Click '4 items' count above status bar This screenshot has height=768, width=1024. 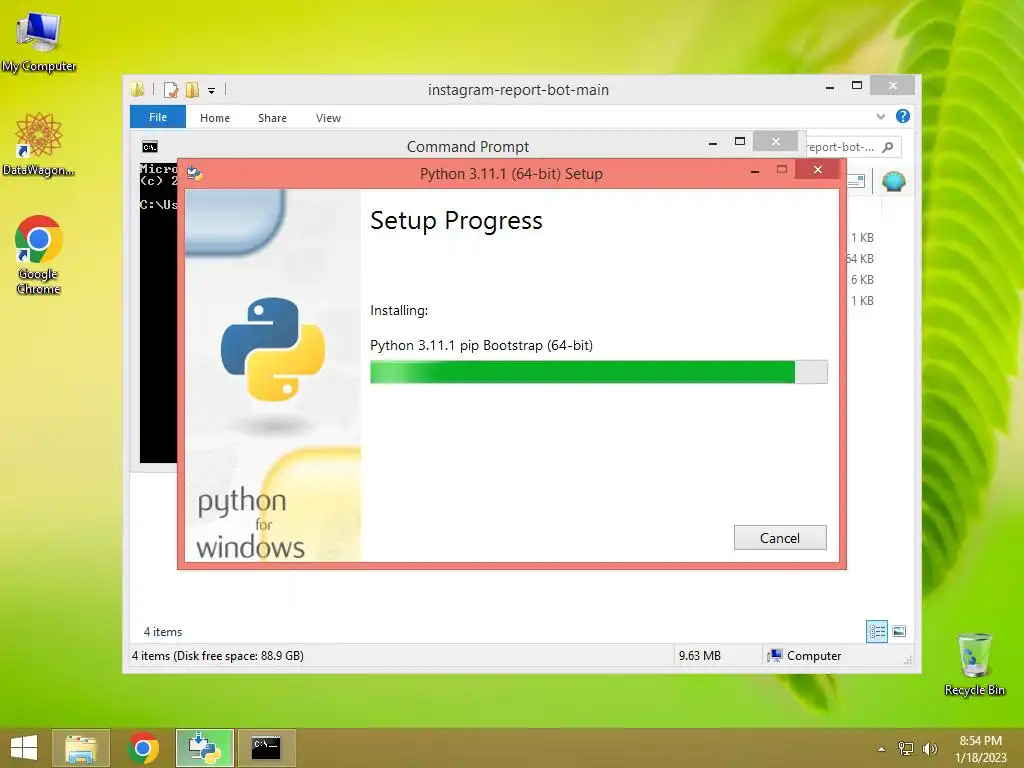[163, 632]
